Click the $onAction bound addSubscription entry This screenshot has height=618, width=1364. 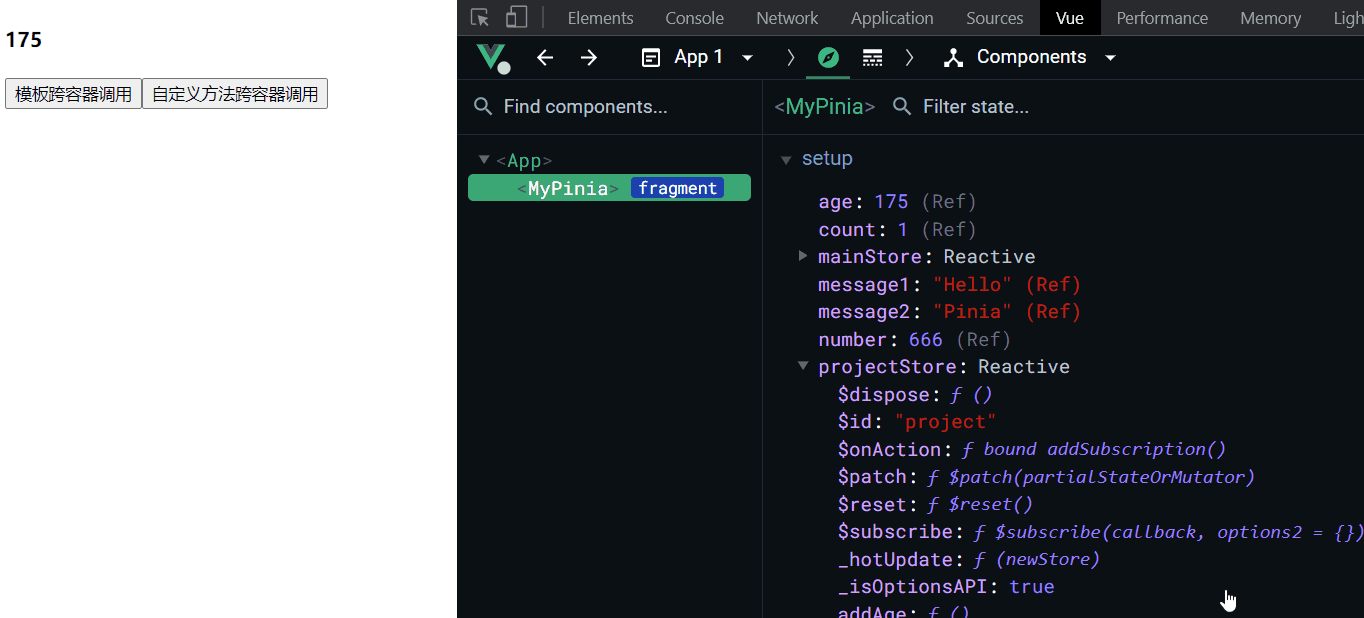(1032, 449)
